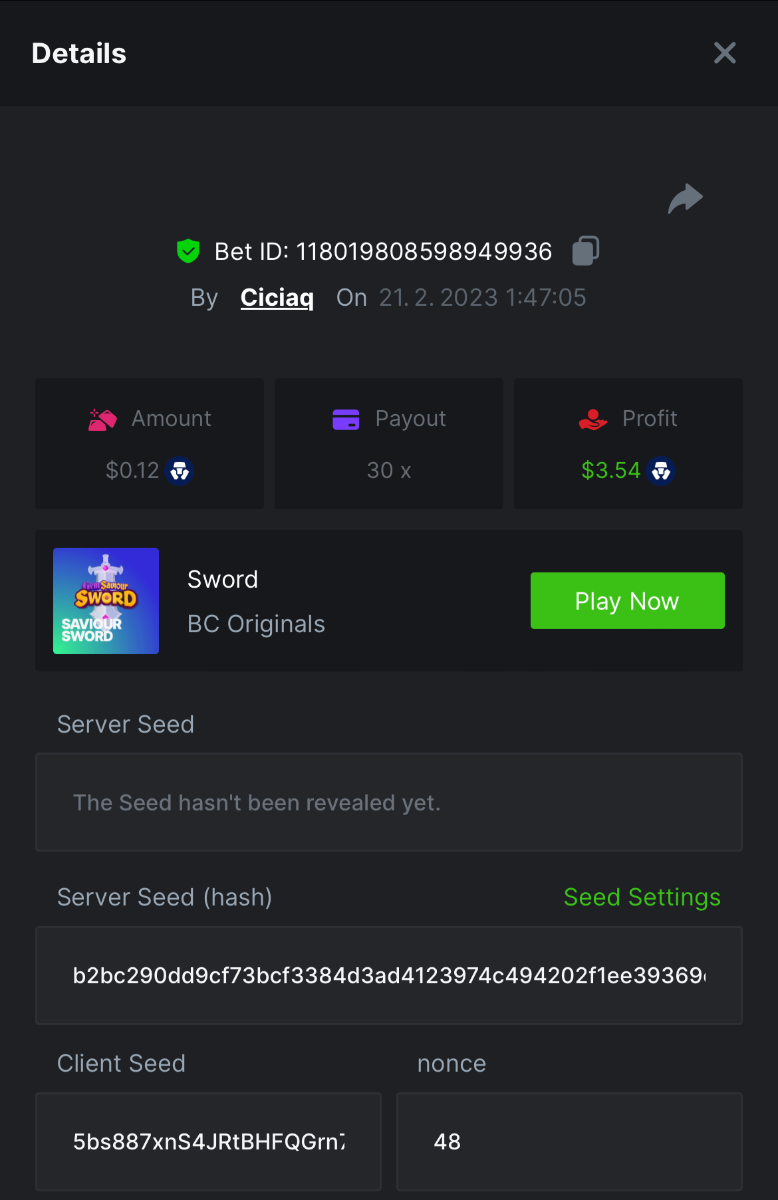This screenshot has width=778, height=1200.
Task: Click the Amount money bag icon
Action: (x=103, y=419)
